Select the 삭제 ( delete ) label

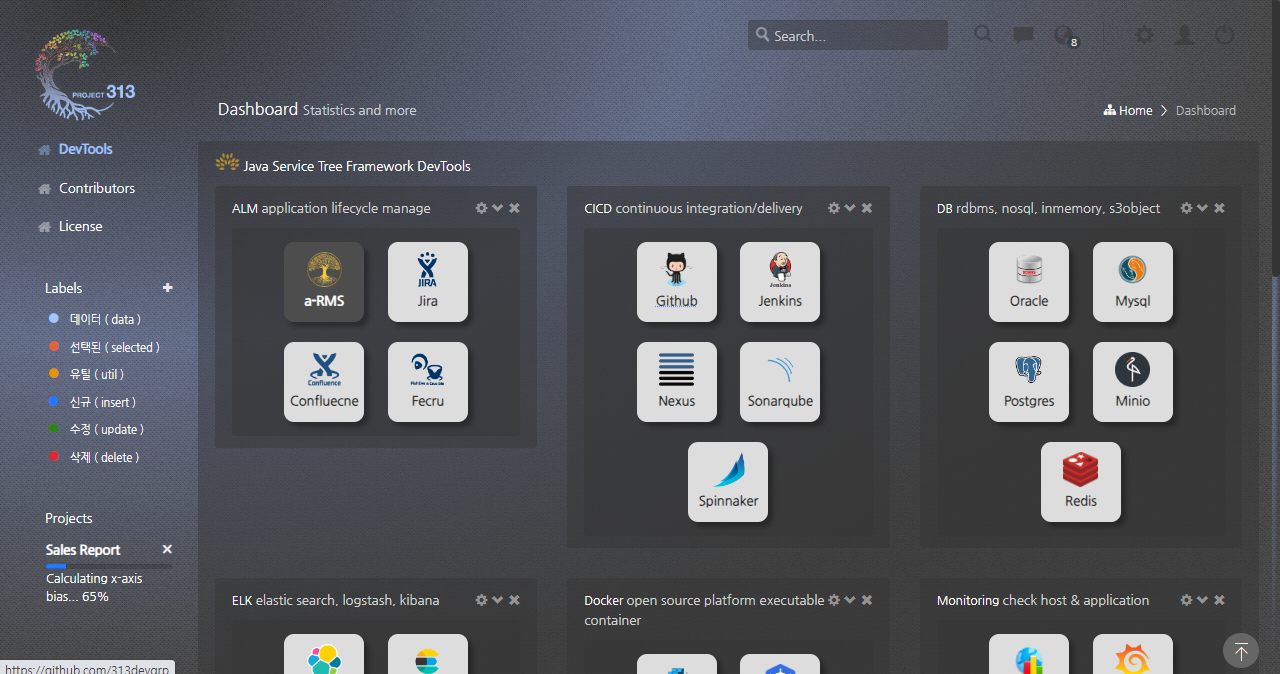coord(94,457)
